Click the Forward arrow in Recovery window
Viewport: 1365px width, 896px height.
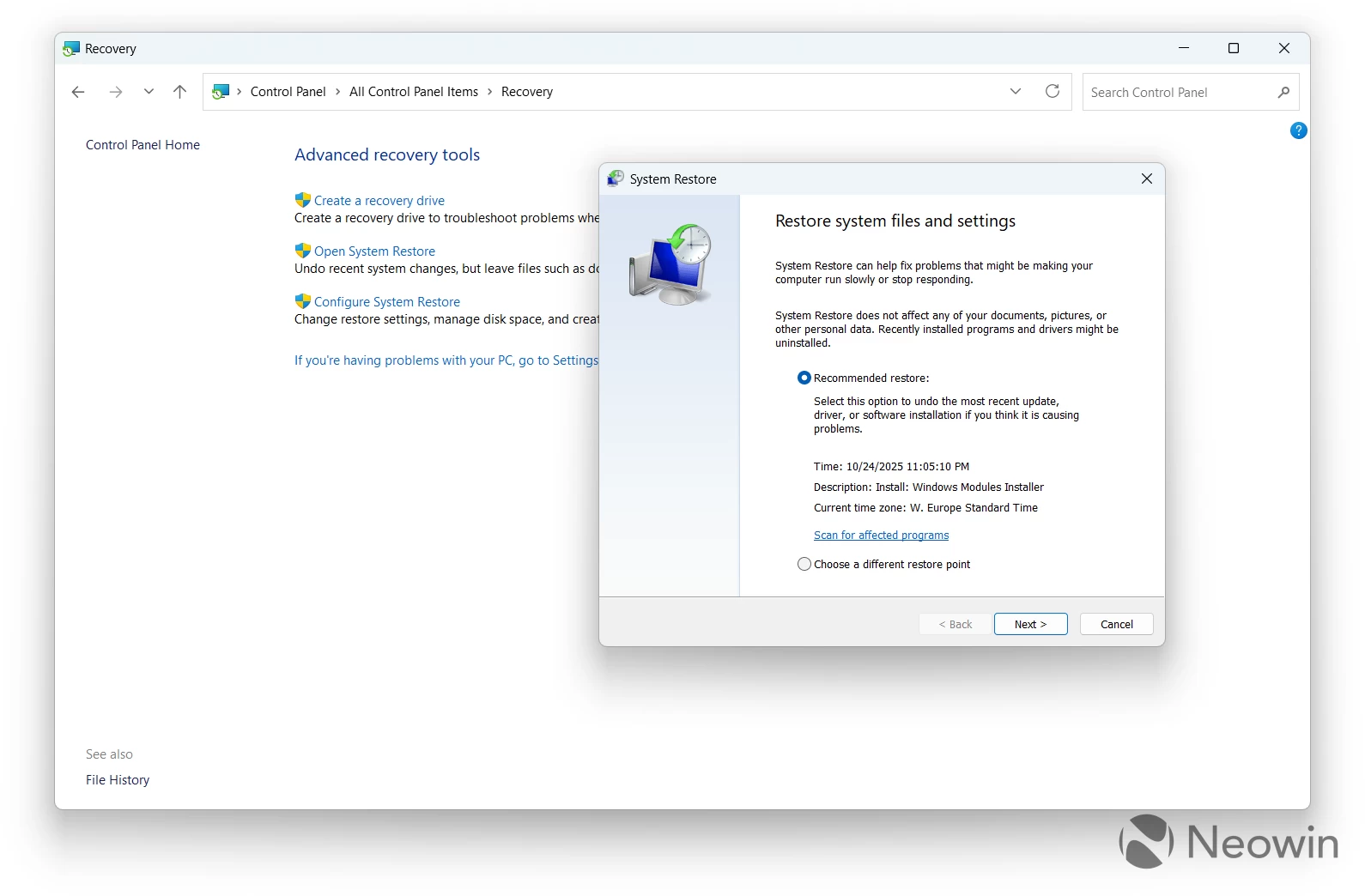coord(116,92)
